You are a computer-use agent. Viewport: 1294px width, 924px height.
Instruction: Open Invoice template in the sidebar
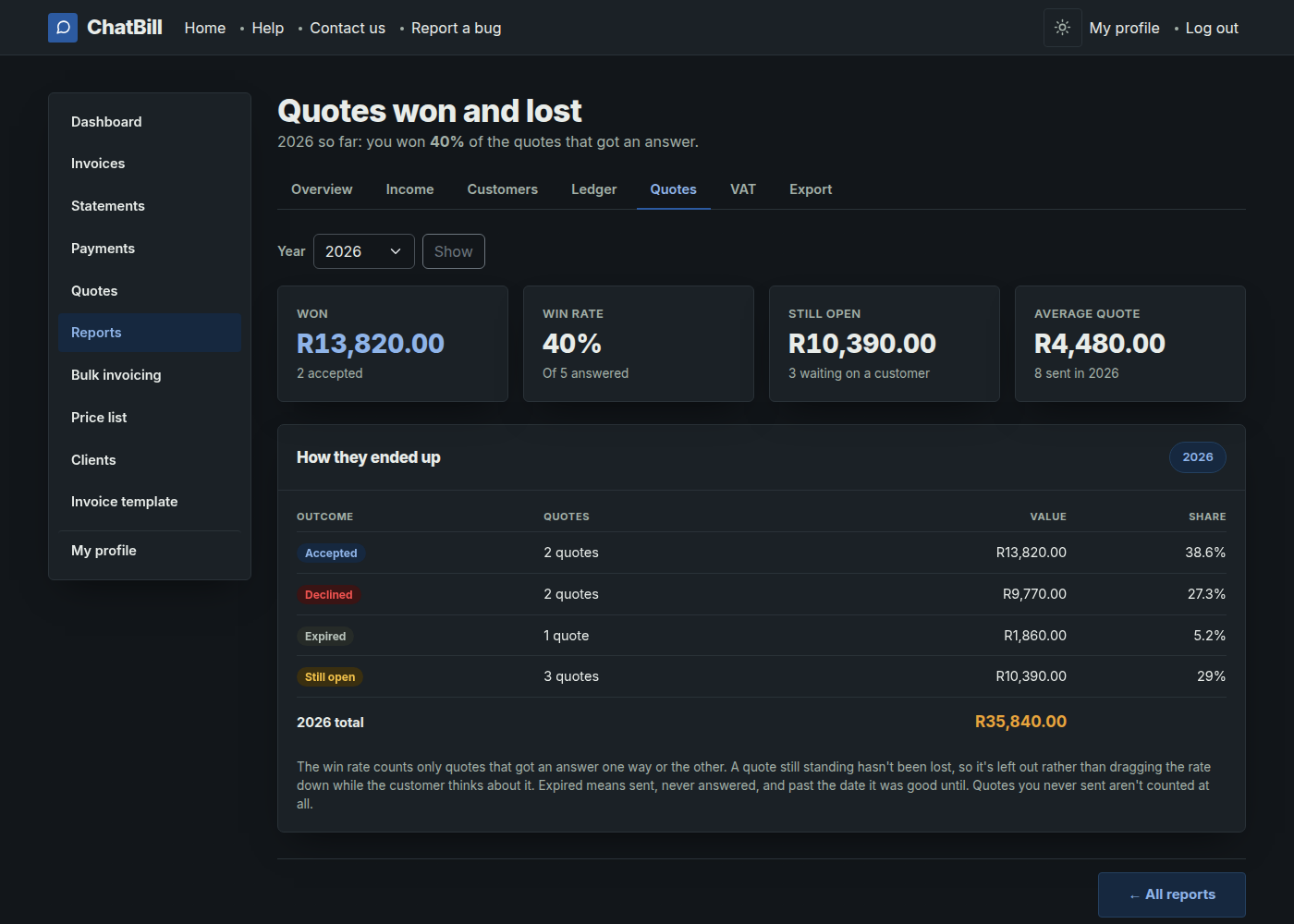pyautogui.click(x=150, y=502)
